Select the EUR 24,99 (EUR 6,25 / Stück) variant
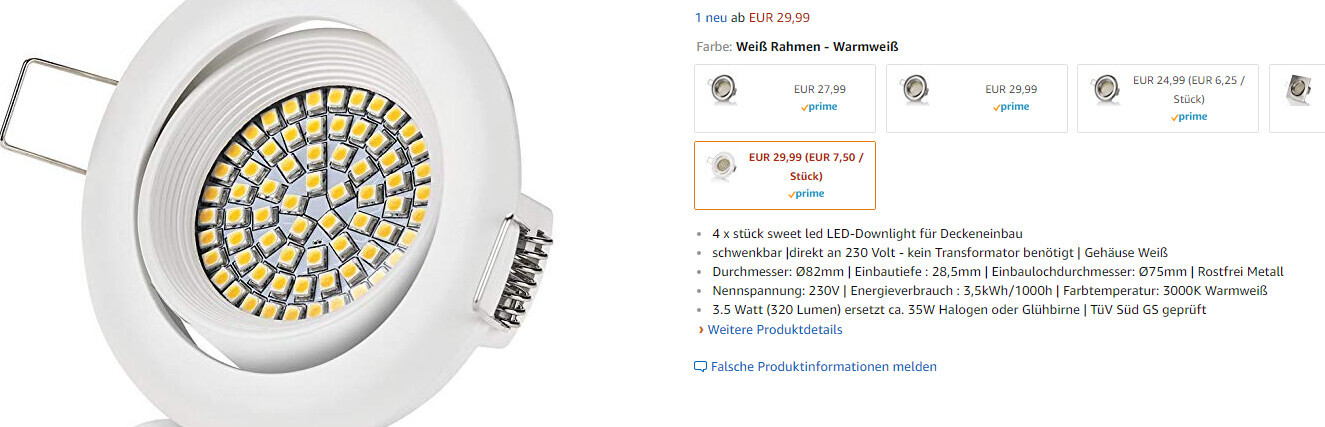 tap(1168, 98)
